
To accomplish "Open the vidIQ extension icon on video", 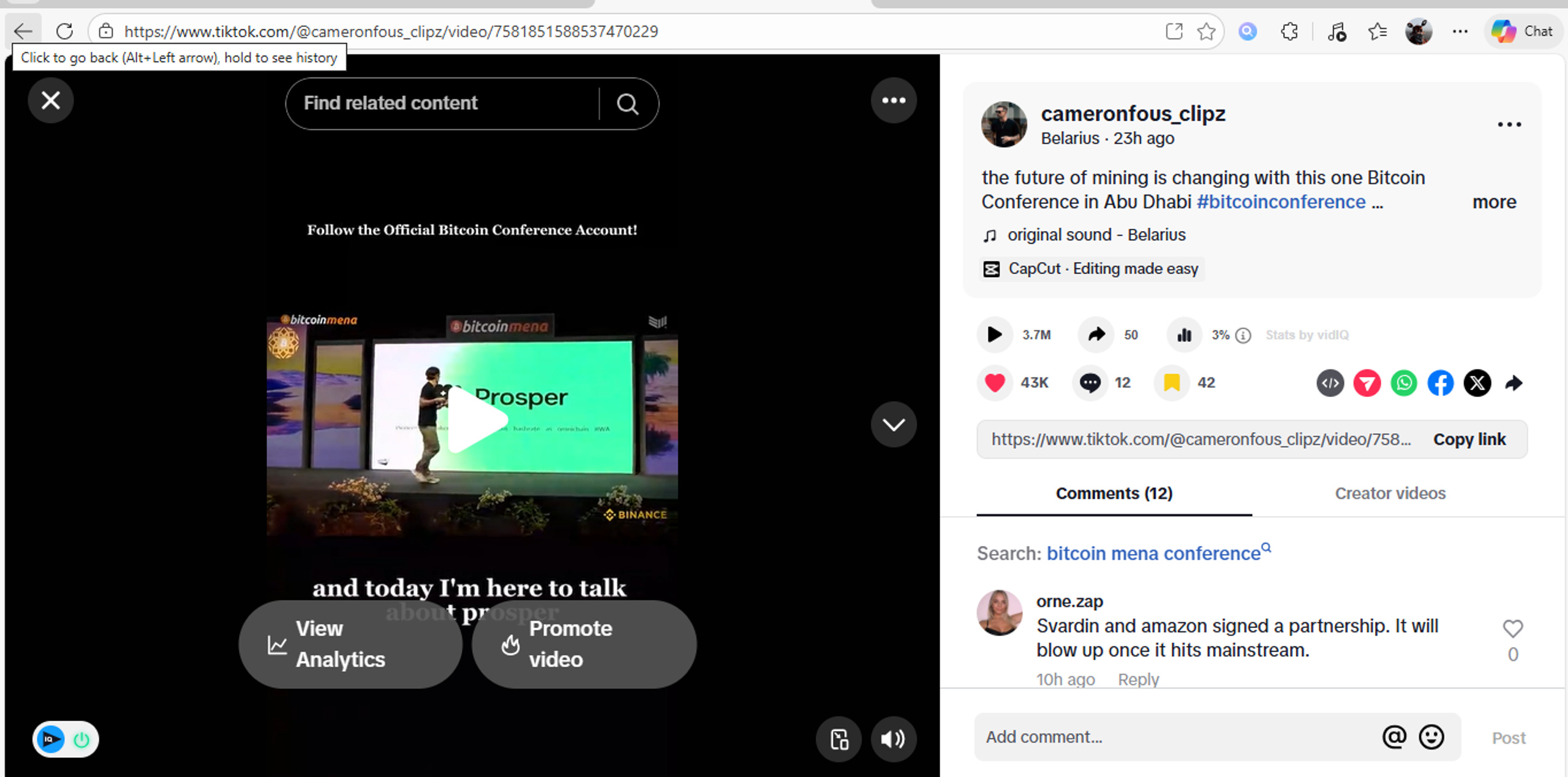I will 51,739.
